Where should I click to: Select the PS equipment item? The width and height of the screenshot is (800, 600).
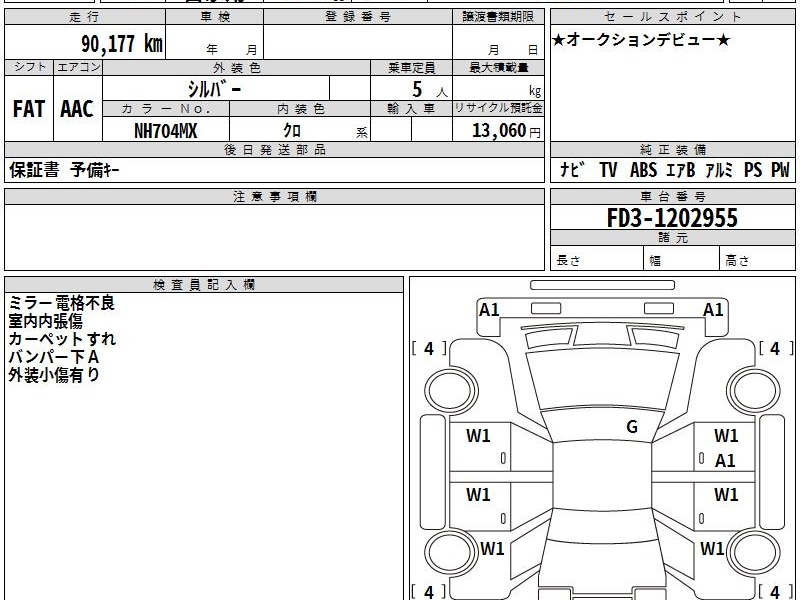(x=753, y=170)
